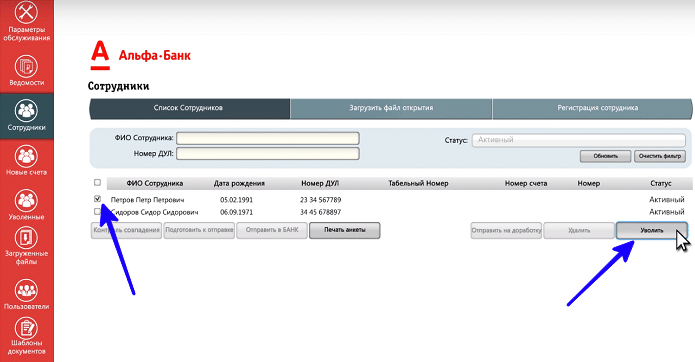This screenshot has width=695, height=362.
Task: Toggle the select-all checkbox in table header
Action: coord(98,183)
